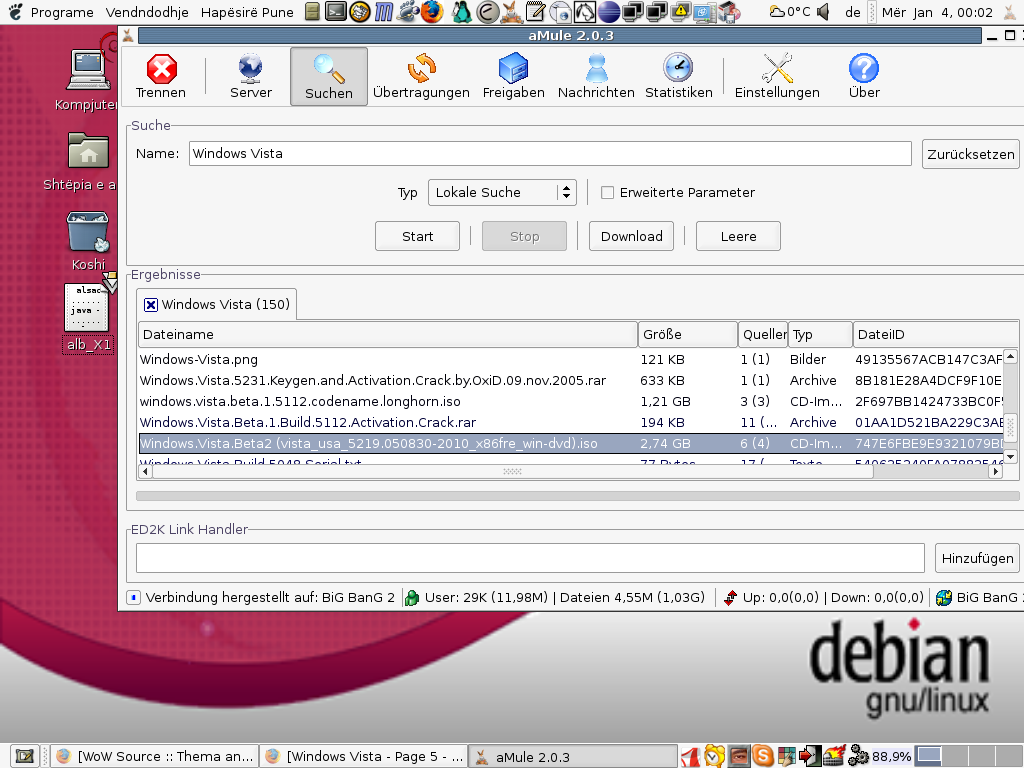Click the Leere clear button

[739, 236]
